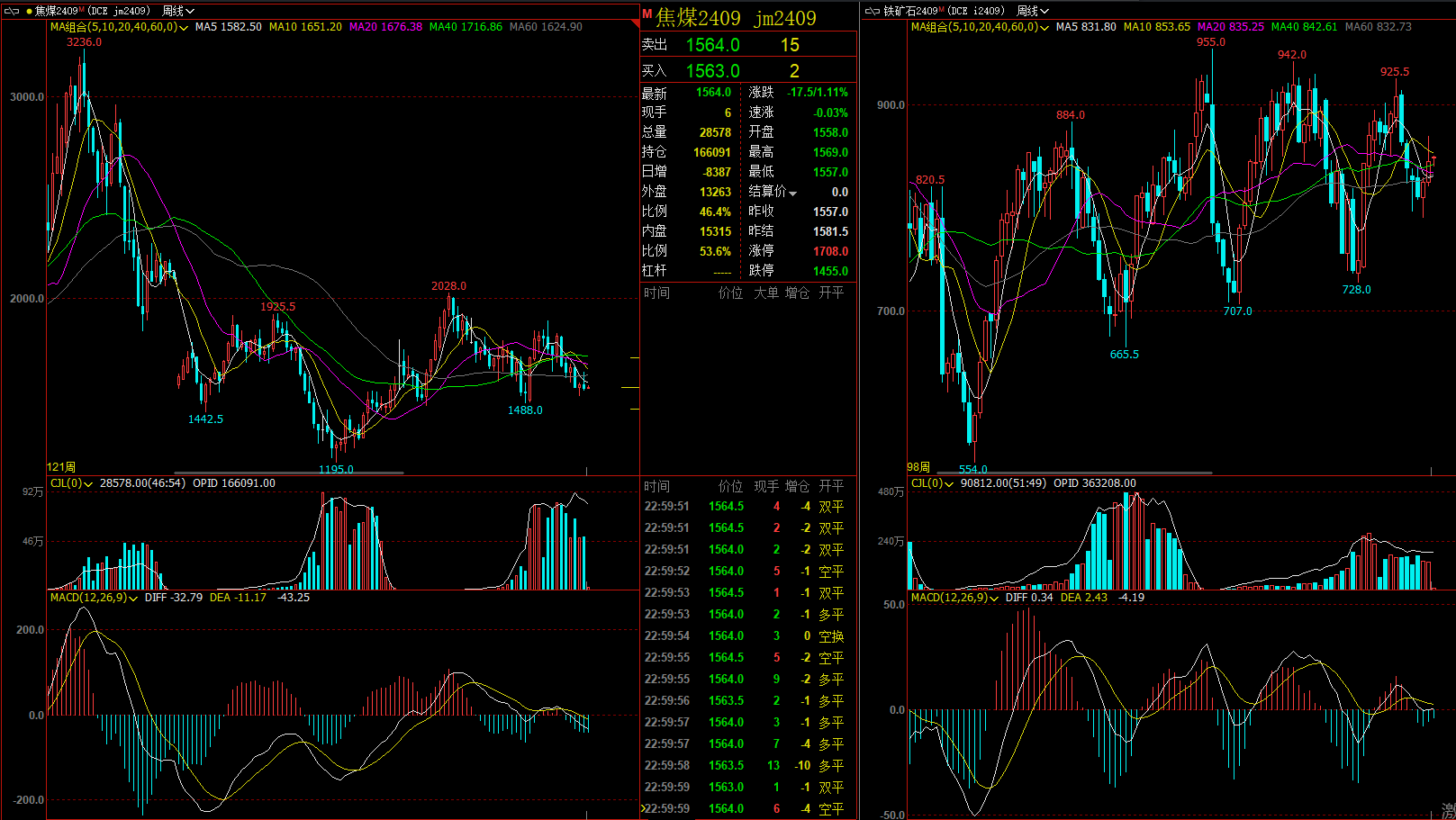Open 周线 period dropdown on 铁矿石 chart
This screenshot has width=1456, height=820.
[x=1032, y=11]
